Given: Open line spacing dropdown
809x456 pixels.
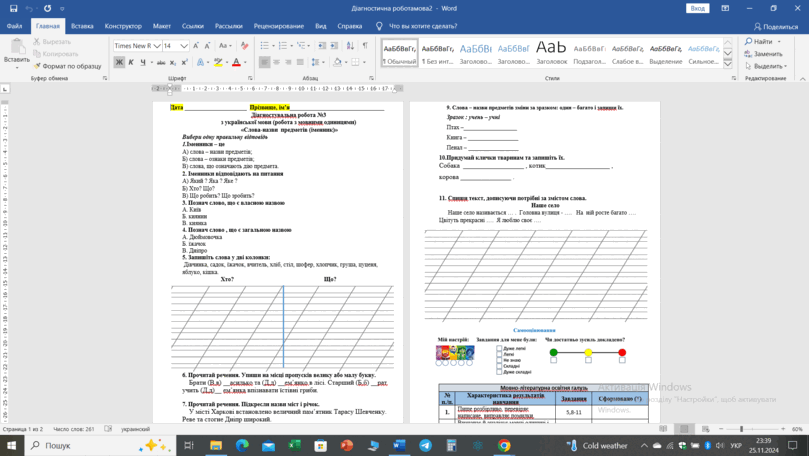Looking at the screenshot, I should (x=323, y=62).
